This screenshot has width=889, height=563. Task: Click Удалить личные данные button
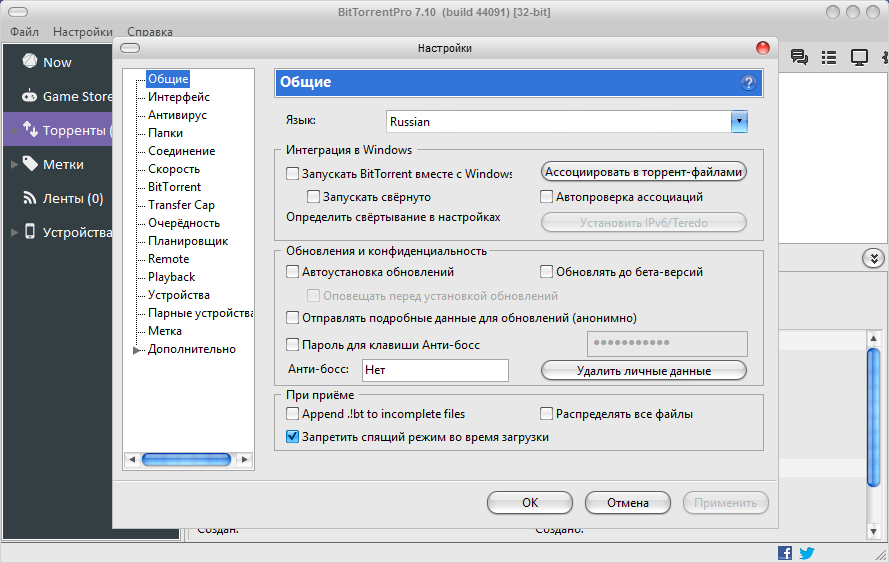[x=643, y=371]
